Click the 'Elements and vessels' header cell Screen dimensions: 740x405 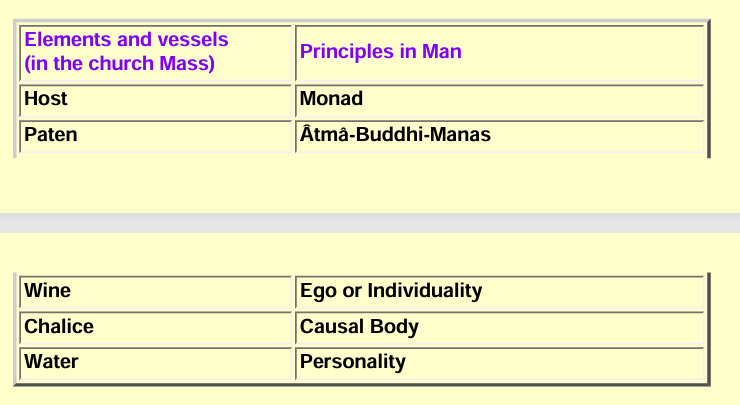(x=156, y=53)
